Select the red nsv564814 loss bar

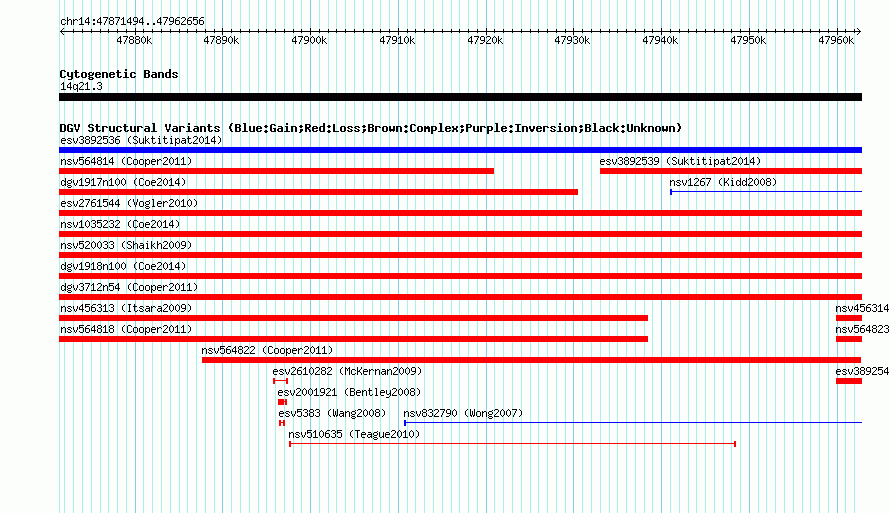point(276,171)
